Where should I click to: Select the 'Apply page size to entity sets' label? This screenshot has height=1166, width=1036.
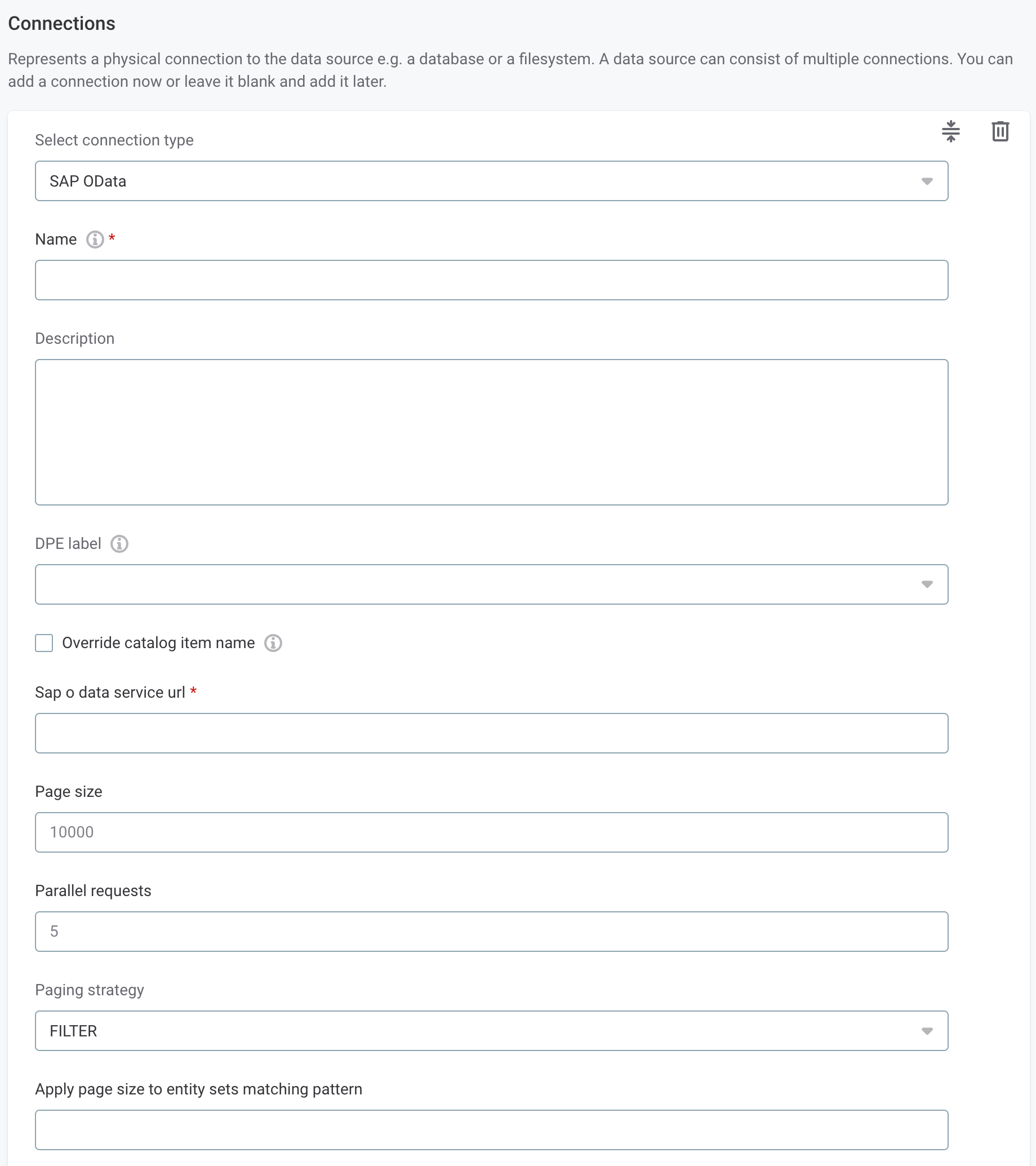point(198,1089)
